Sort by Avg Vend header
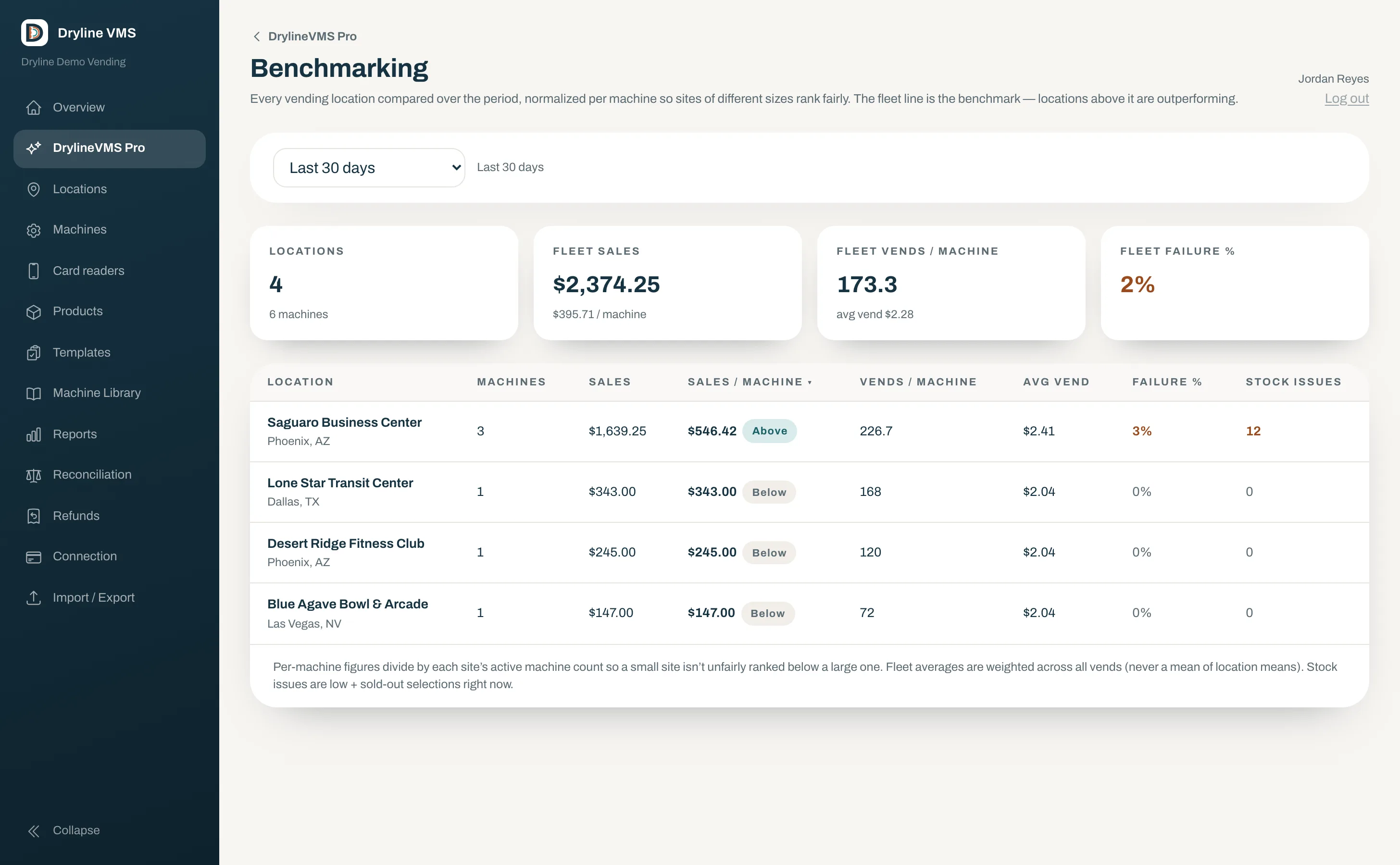Viewport: 1400px width, 865px height. pyautogui.click(x=1056, y=382)
